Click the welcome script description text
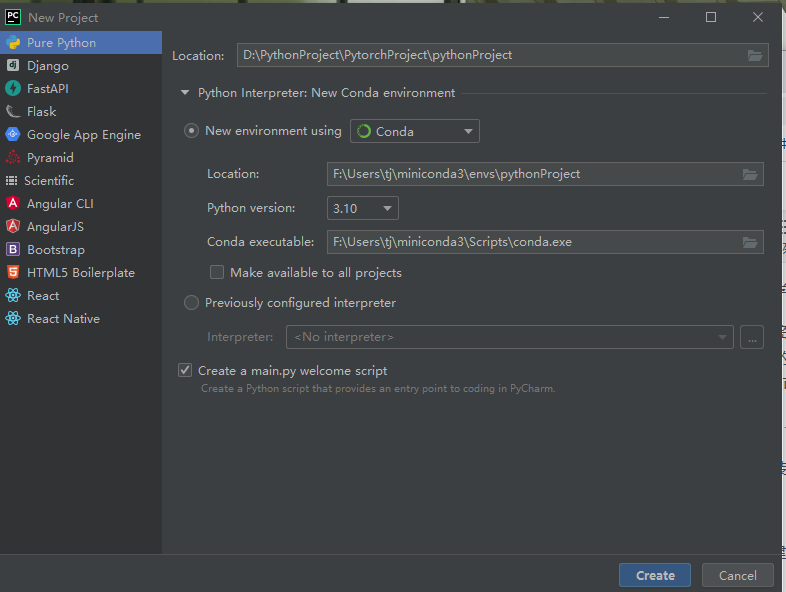The width and height of the screenshot is (786, 592). pyautogui.click(x=378, y=388)
